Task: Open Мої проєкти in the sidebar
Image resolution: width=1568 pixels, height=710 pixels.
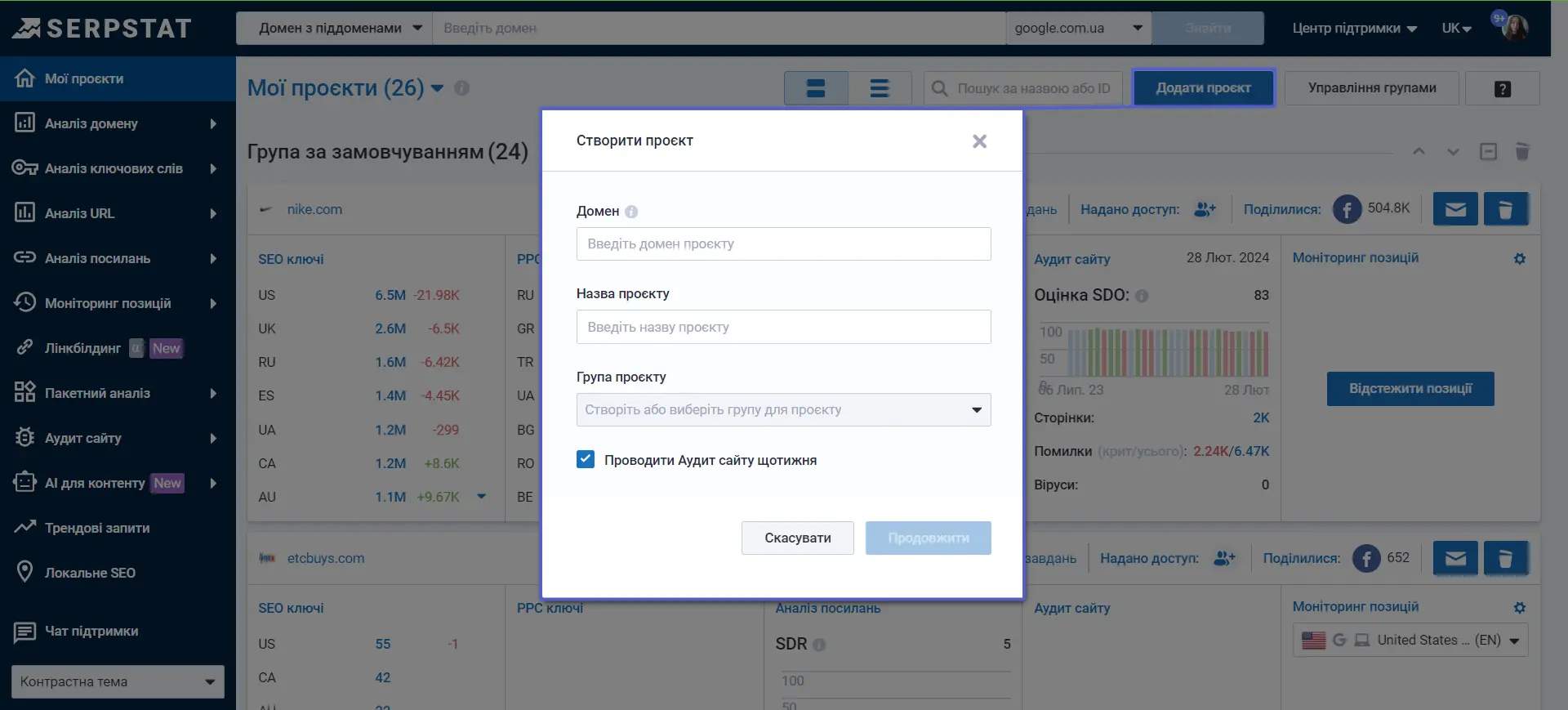Action: [118, 78]
